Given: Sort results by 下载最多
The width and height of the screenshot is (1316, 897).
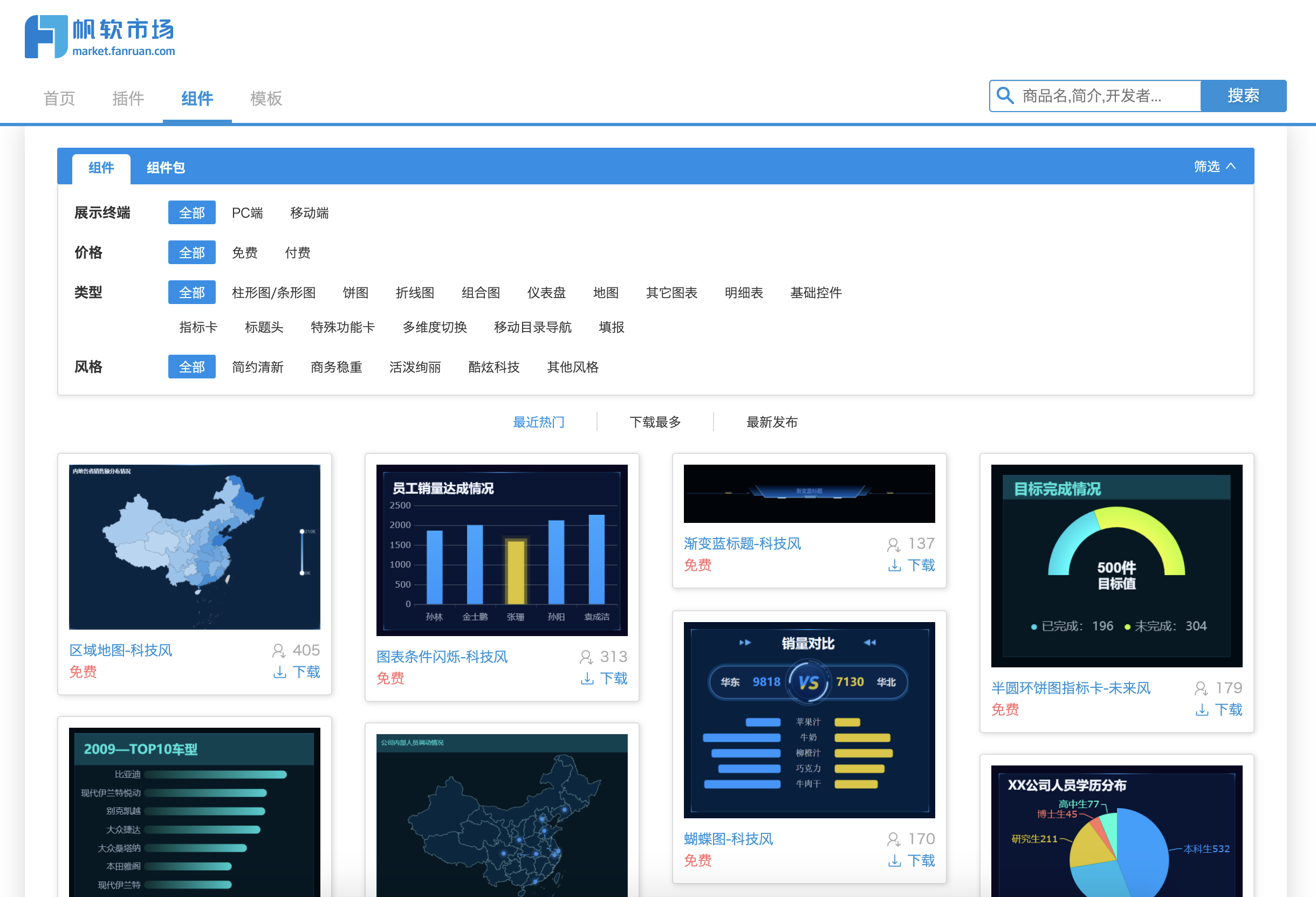Looking at the screenshot, I should [x=655, y=422].
